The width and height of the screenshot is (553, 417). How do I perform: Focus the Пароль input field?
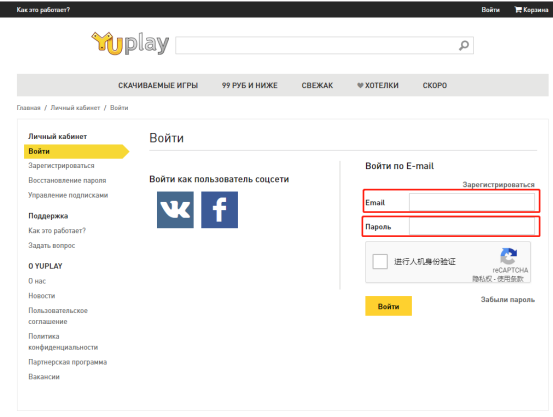(472, 226)
